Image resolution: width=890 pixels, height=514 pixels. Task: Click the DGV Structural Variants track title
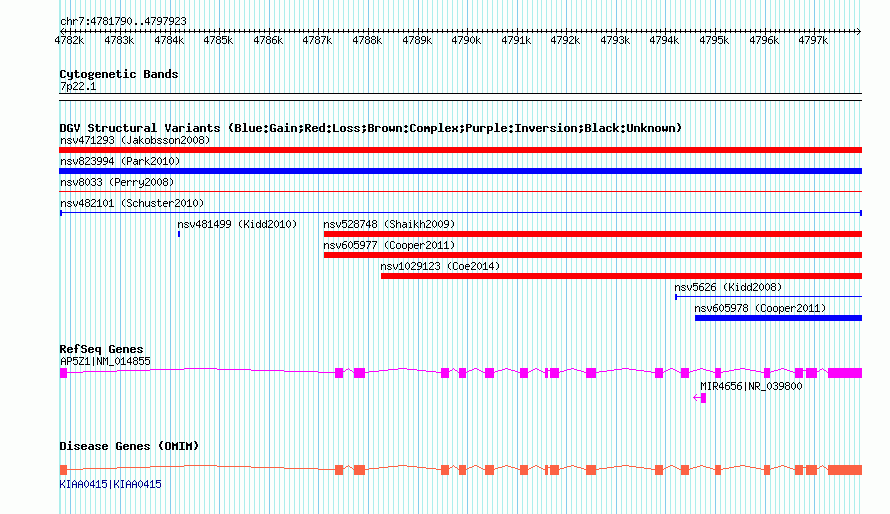370,128
